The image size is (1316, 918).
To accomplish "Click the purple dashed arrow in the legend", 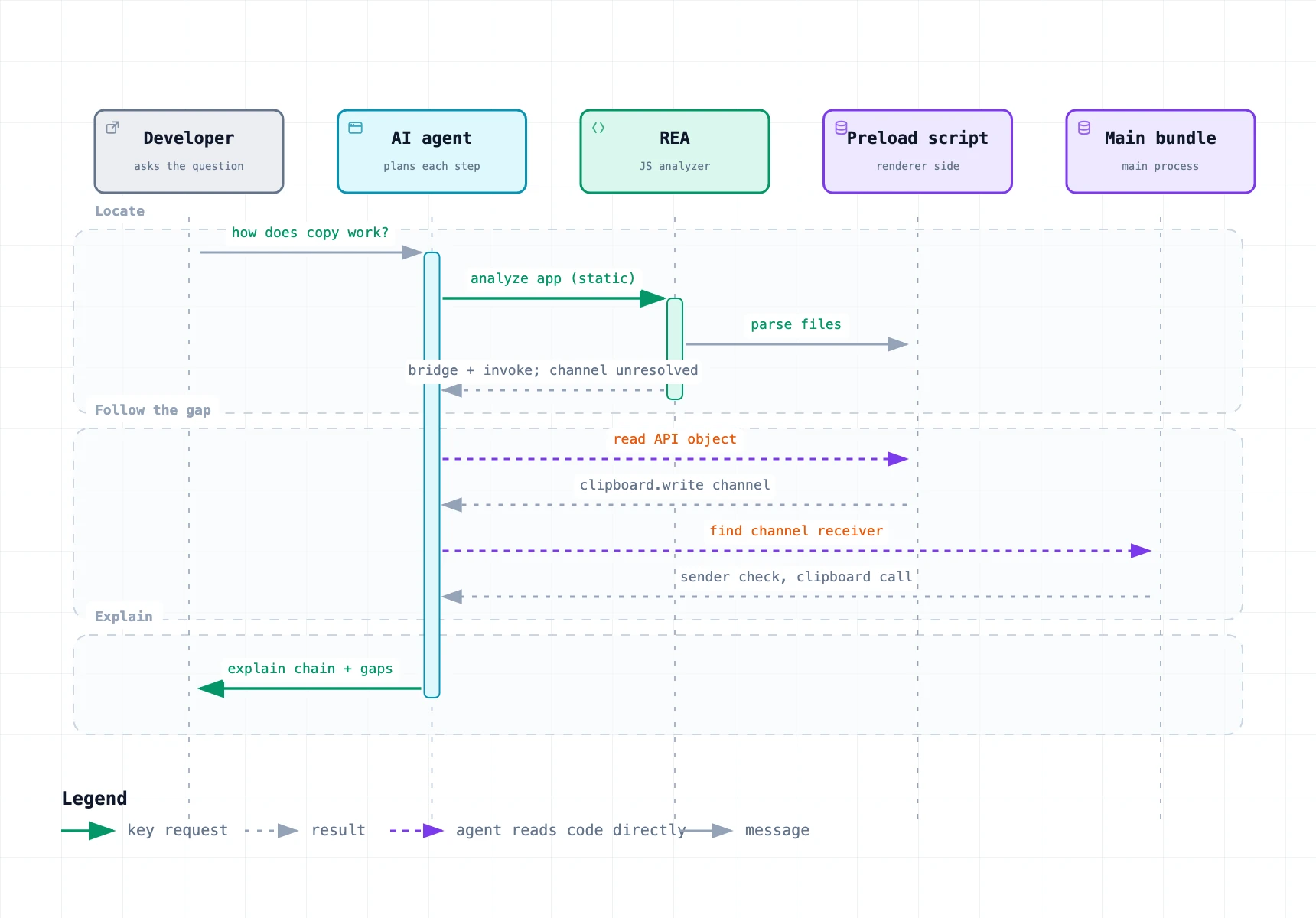I will (x=417, y=831).
